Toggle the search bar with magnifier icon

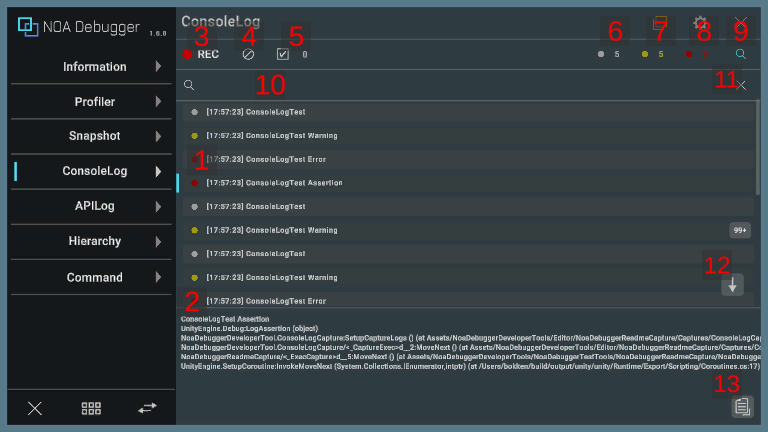click(x=741, y=54)
